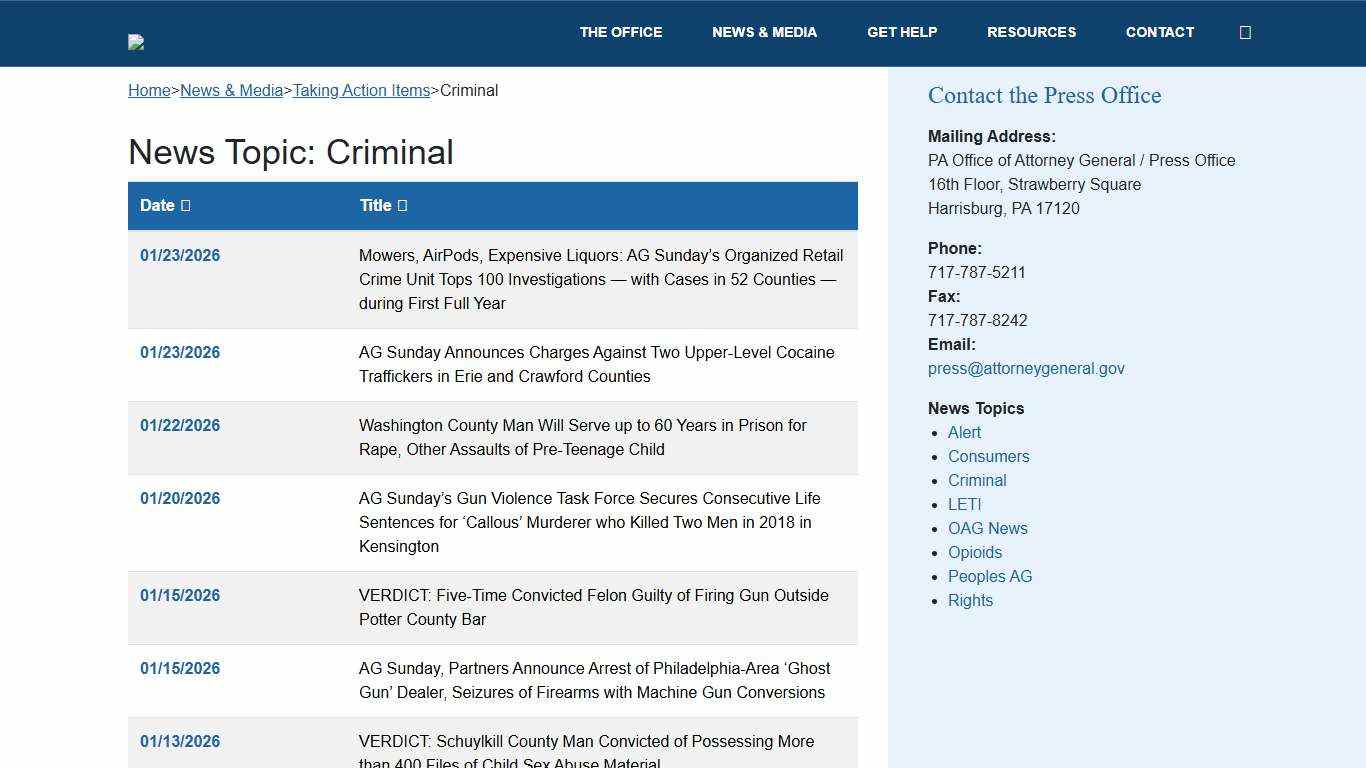Open the OAG News topic
Screen dimensions: 1366x768
[x=988, y=528]
